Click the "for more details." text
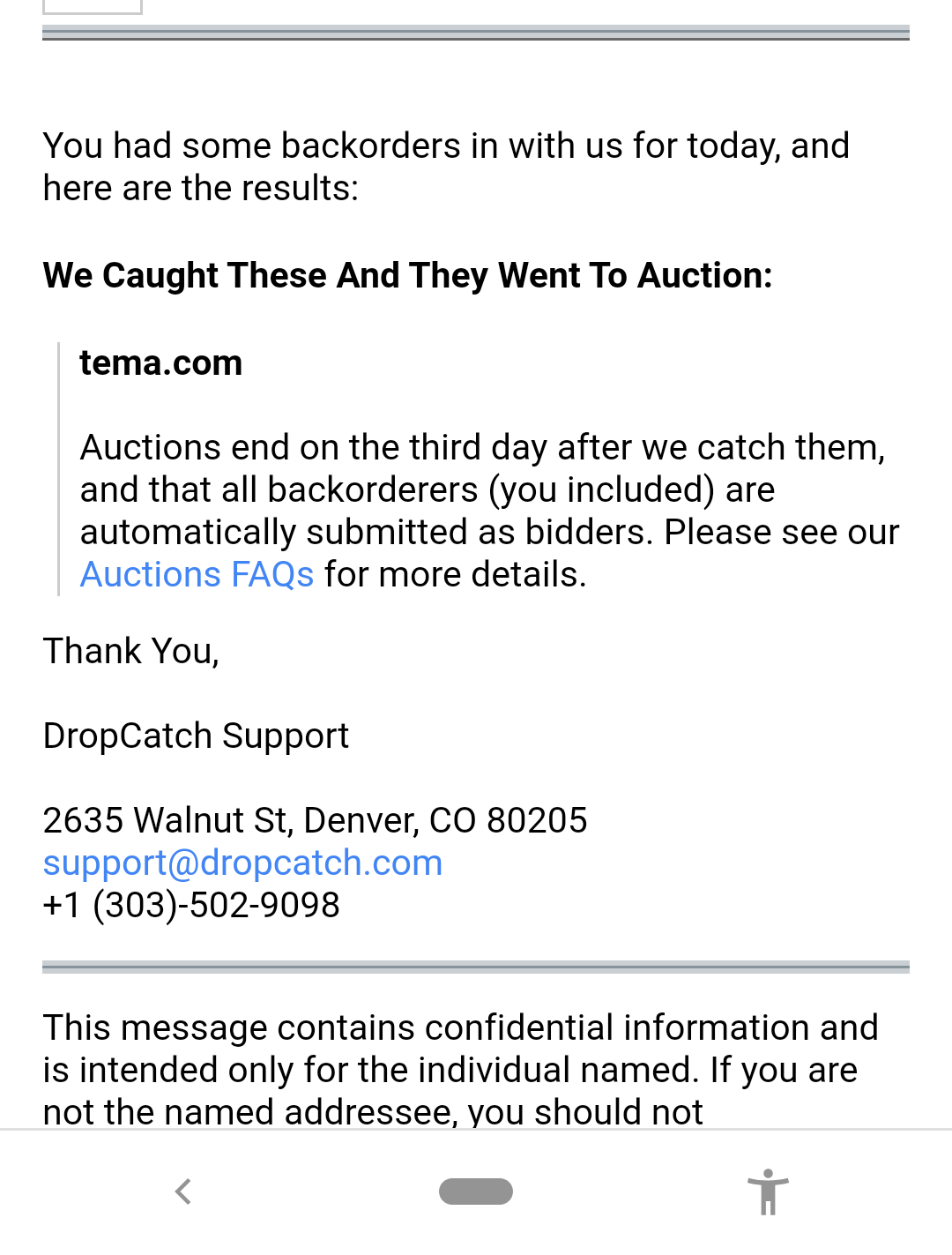This screenshot has width=952, height=1255. [x=455, y=575]
